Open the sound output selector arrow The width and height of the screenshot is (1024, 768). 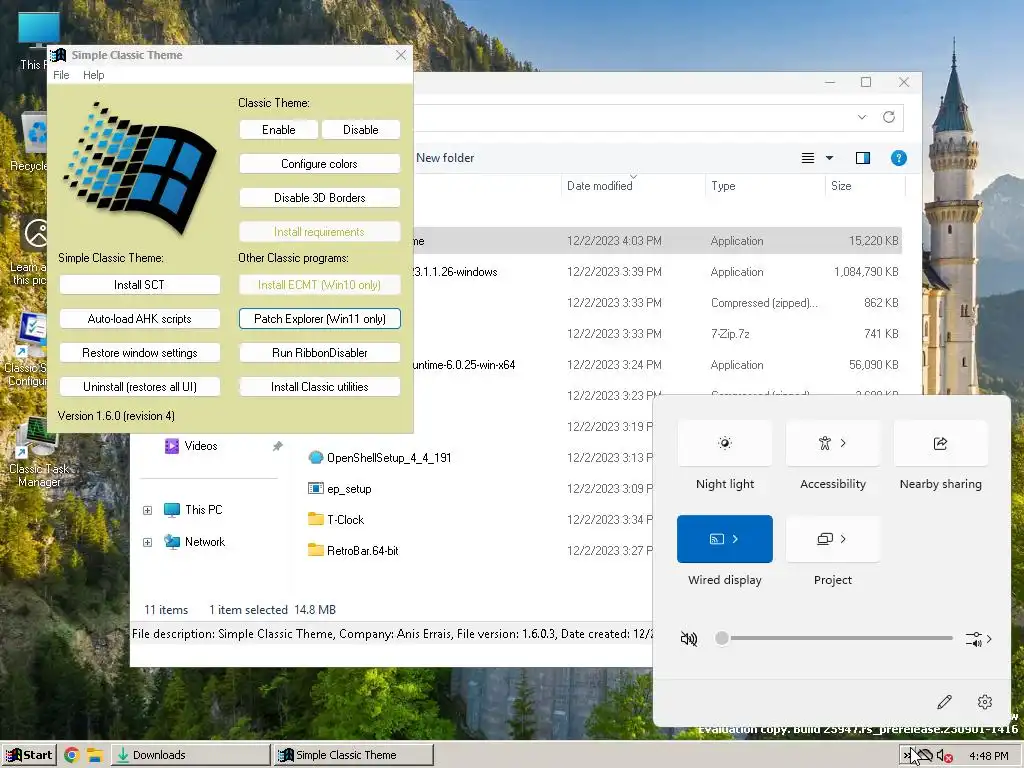tap(978, 639)
